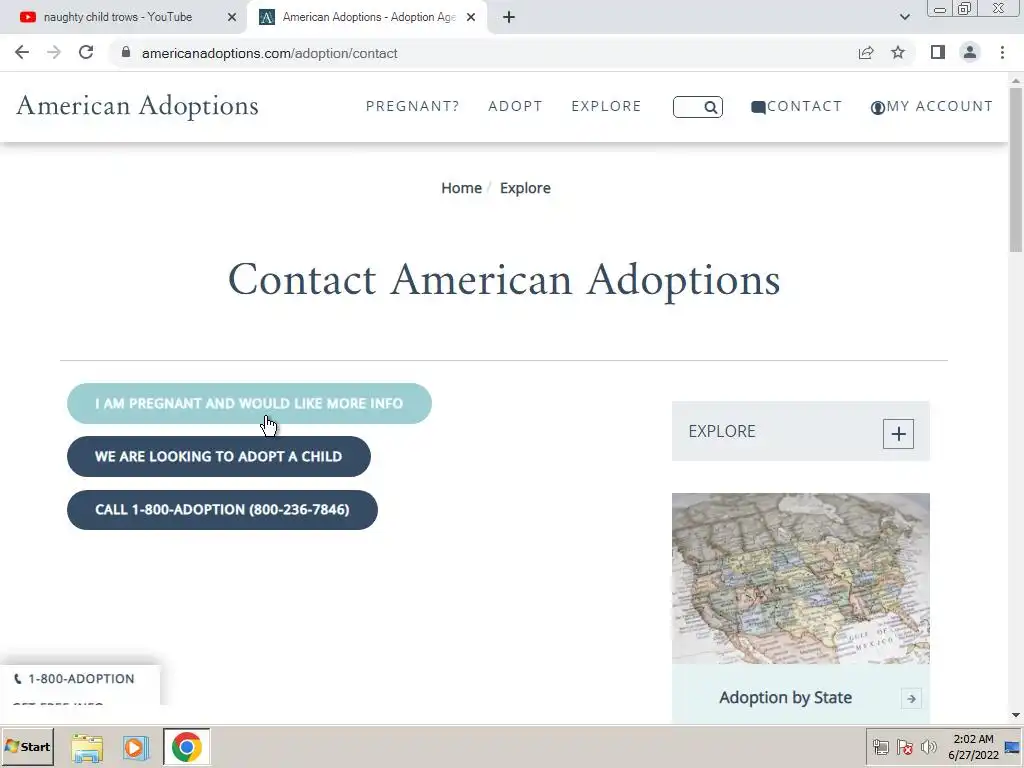
Task: Open the Chrome profile avatar icon
Action: pos(970,53)
